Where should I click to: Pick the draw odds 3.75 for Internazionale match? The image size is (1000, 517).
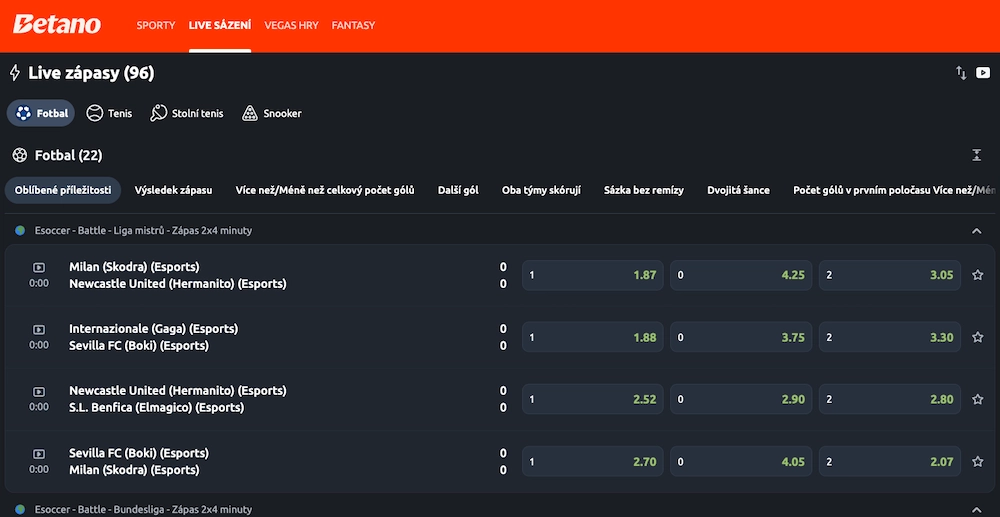pos(740,337)
